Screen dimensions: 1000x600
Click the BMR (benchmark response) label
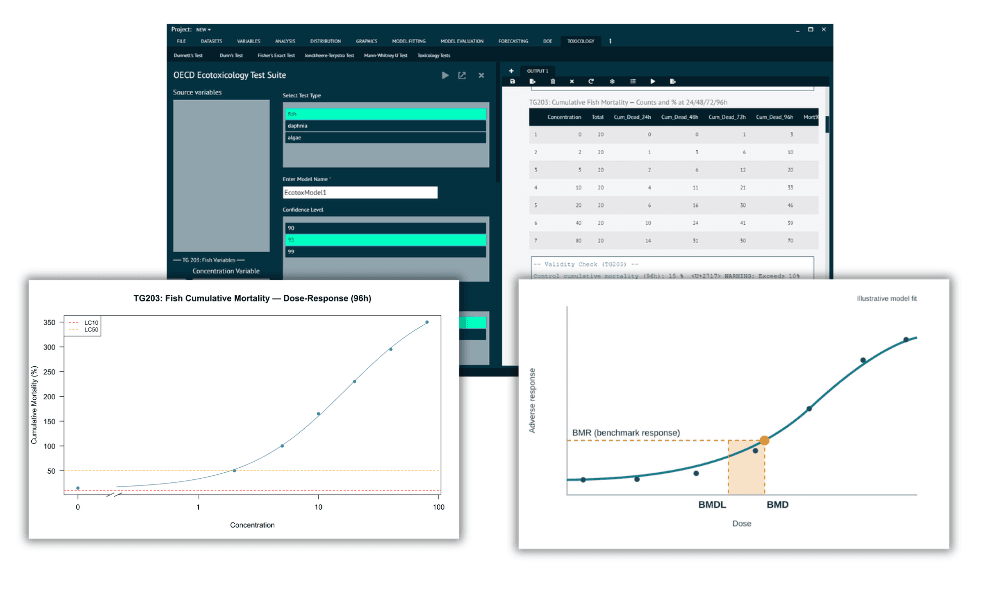(626, 432)
